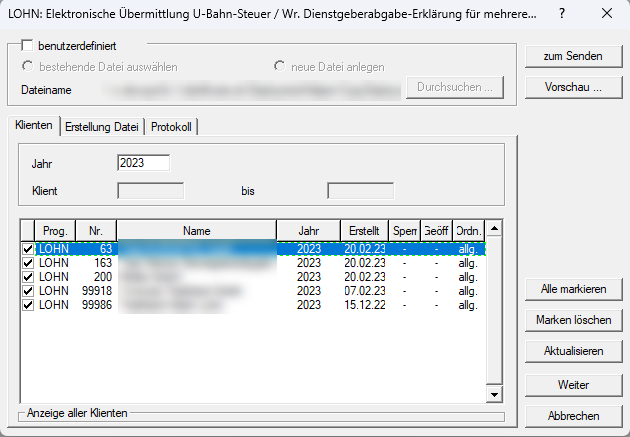630x437 pixels.
Task: Switch to the Erstellung Datei tab
Action: [103, 127]
